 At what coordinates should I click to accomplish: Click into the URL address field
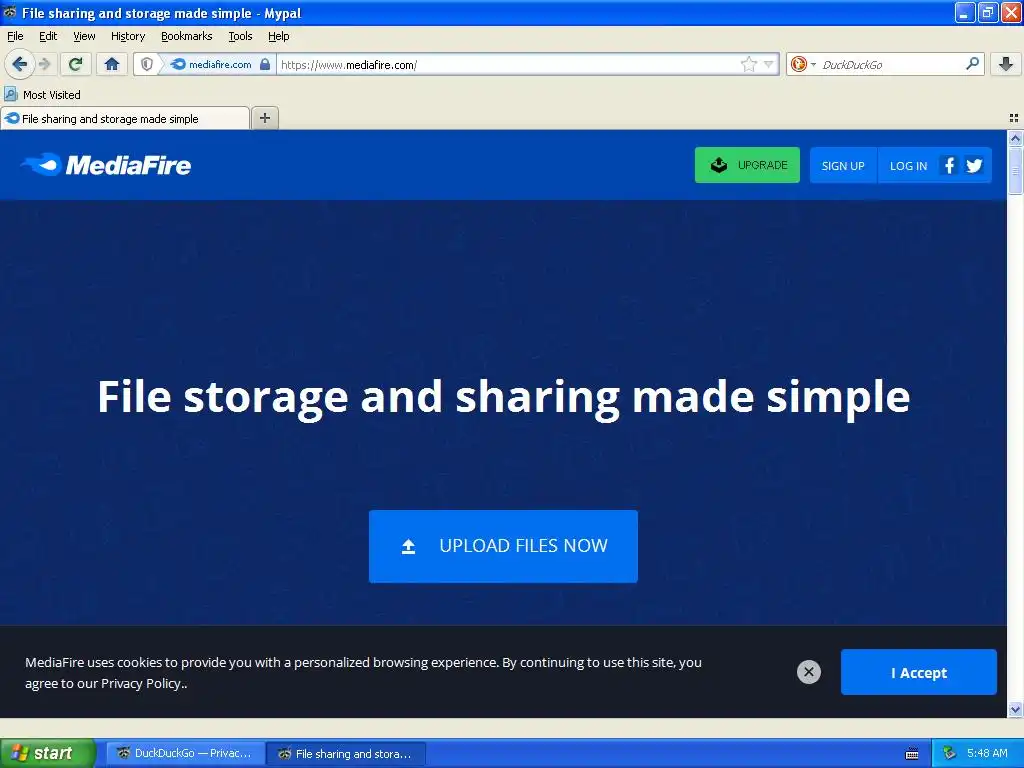508,64
